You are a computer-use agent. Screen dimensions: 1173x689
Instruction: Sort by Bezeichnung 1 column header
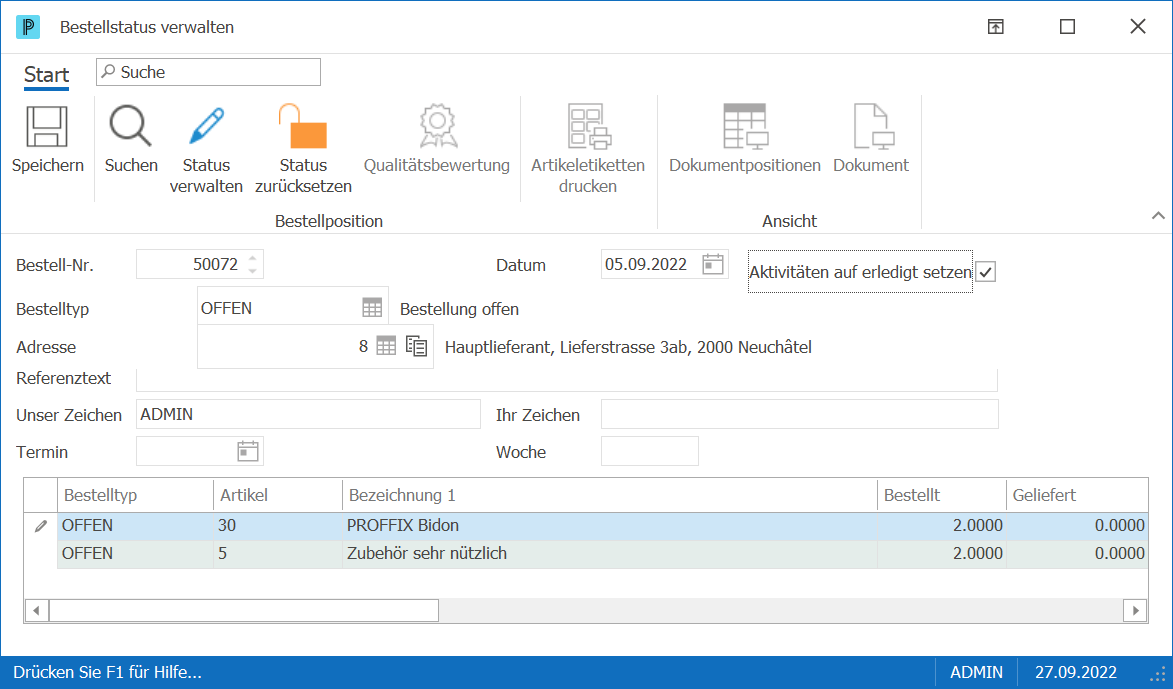pos(610,495)
